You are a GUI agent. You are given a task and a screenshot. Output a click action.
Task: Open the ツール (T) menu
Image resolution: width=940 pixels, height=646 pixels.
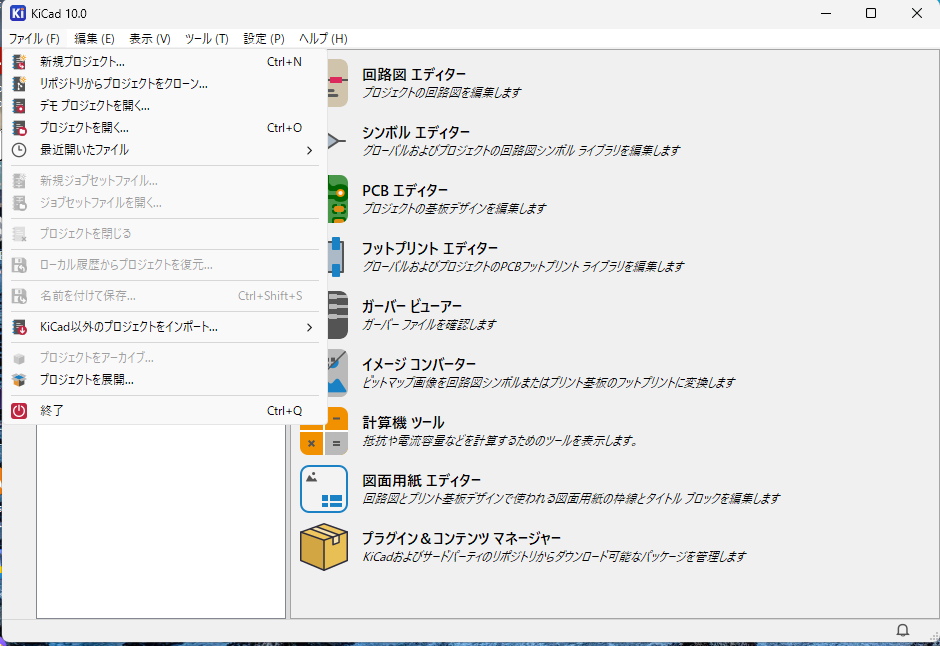(207, 39)
